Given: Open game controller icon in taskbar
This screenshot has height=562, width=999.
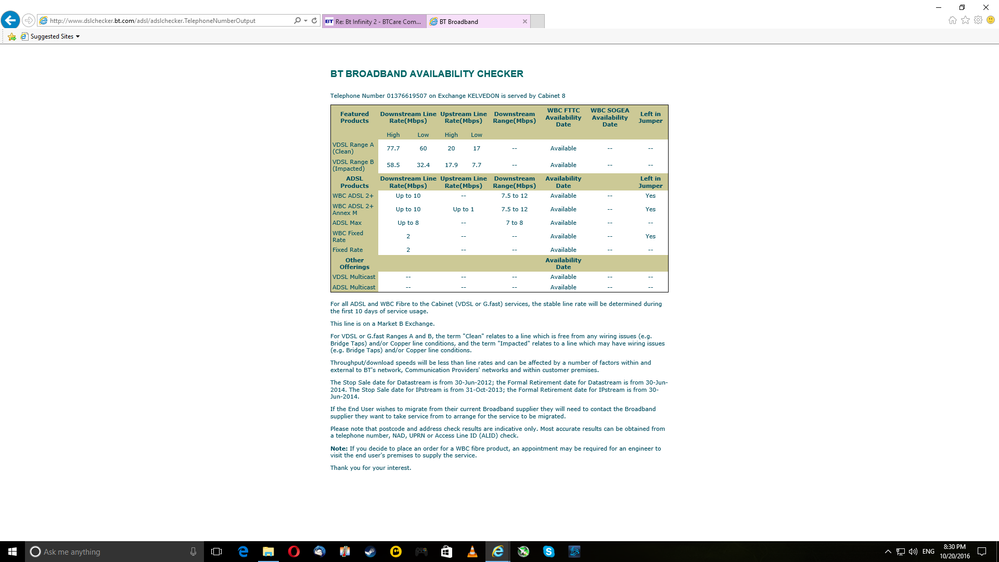Looking at the screenshot, I should 421,551.
